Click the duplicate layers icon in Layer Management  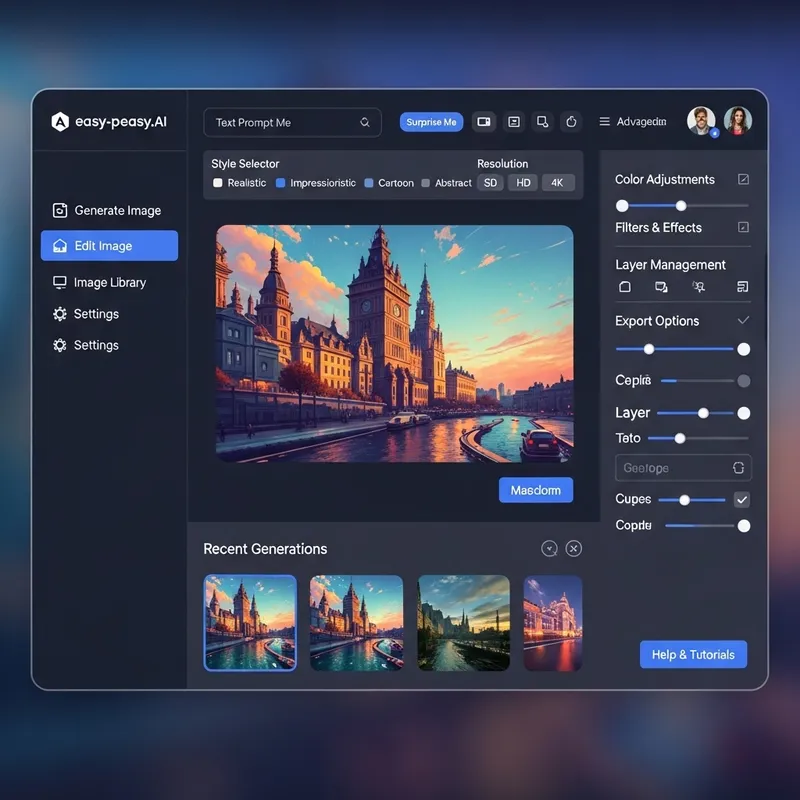(662, 287)
